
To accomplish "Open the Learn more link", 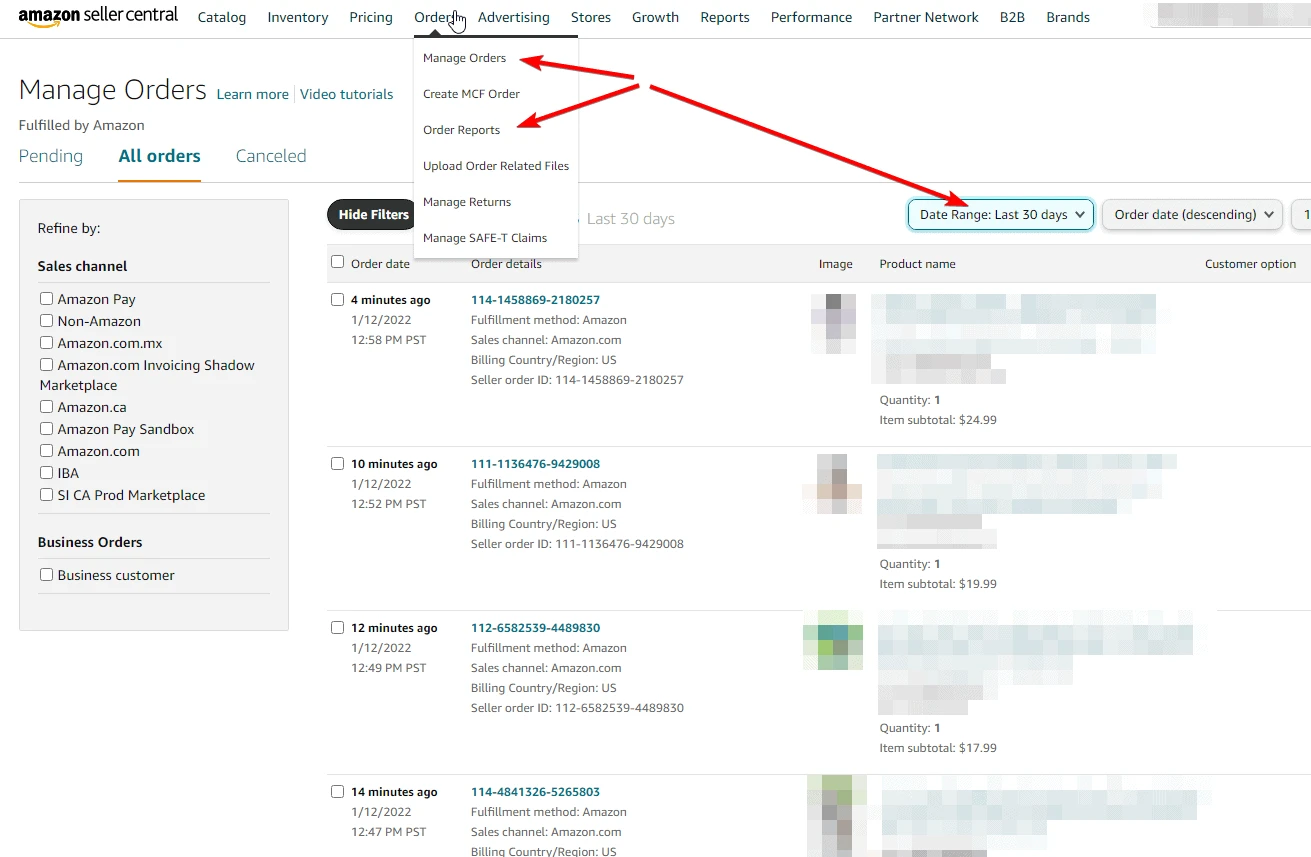I will point(252,94).
